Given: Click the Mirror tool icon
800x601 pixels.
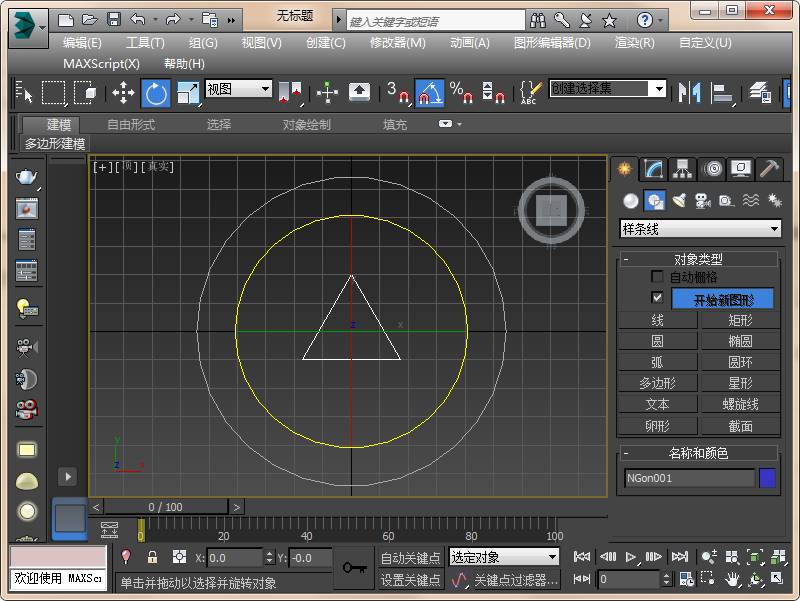Looking at the screenshot, I should 689,93.
